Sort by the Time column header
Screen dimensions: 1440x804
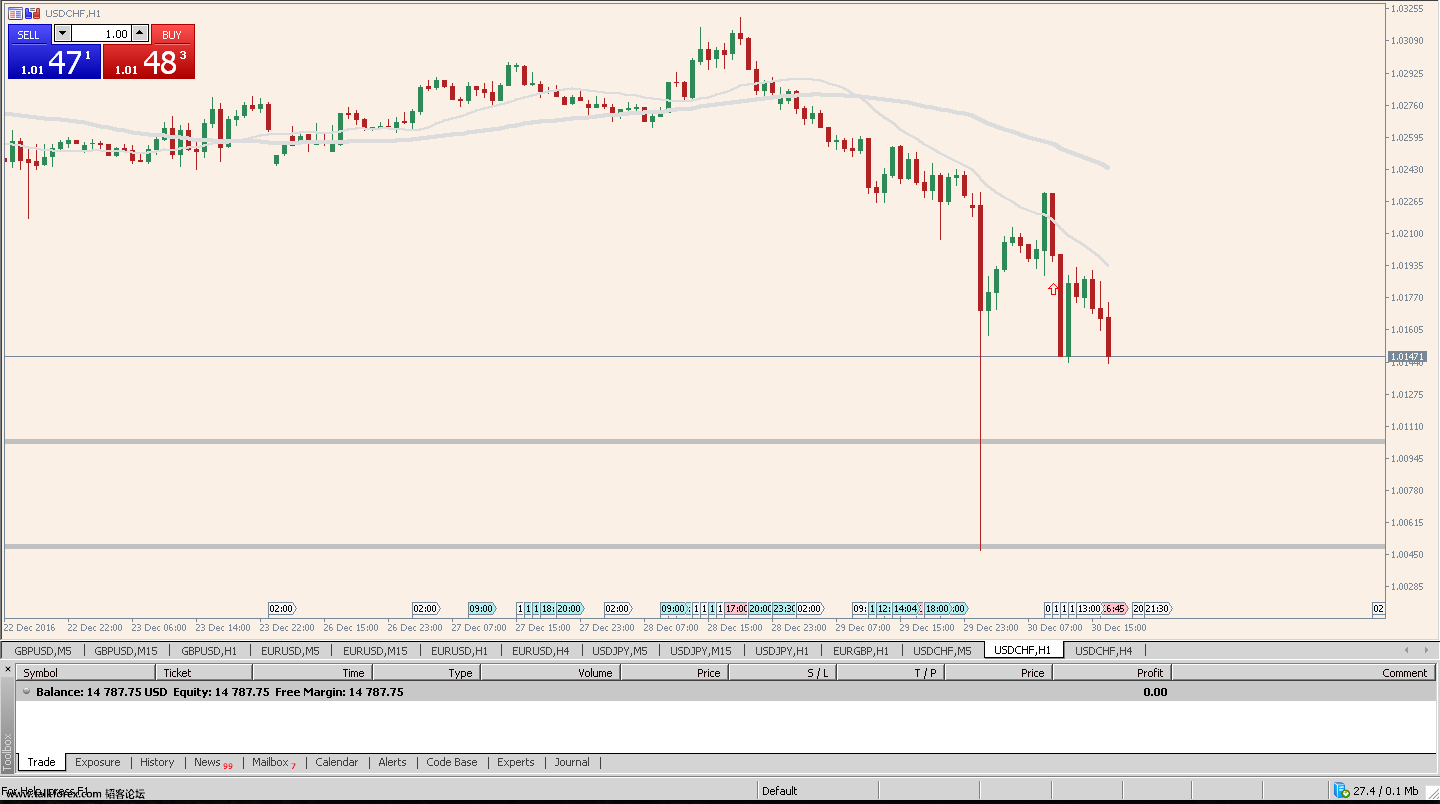[313, 673]
